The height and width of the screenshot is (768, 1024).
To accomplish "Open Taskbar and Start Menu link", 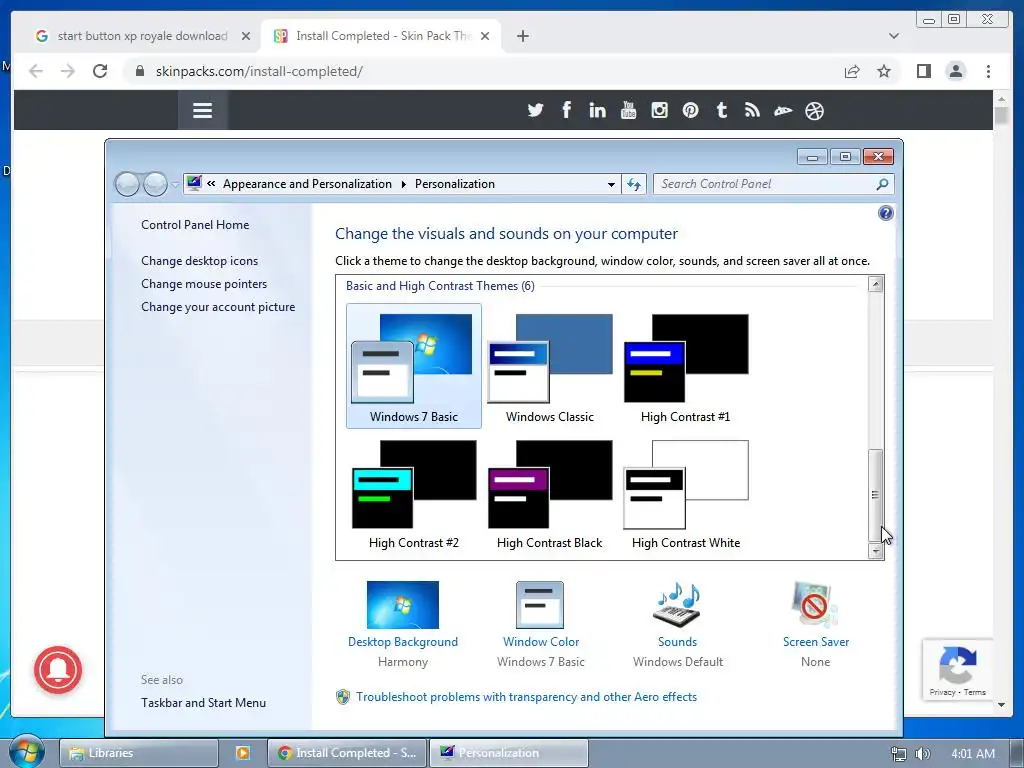I will coord(203,703).
